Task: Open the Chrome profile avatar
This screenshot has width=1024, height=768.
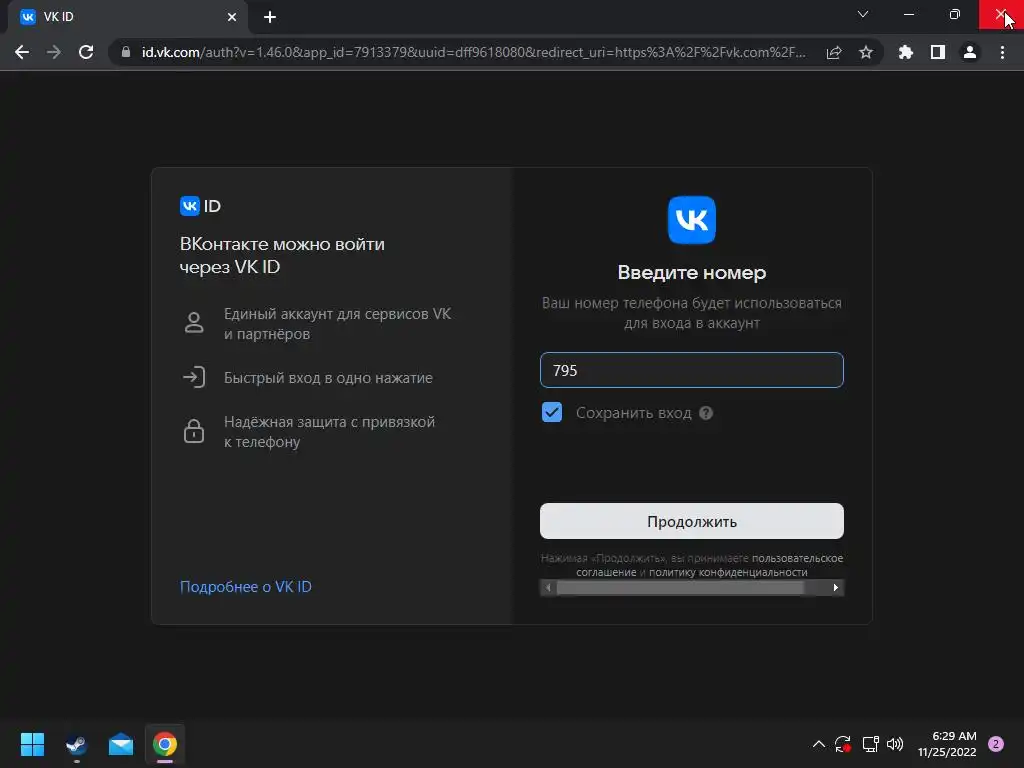Action: [970, 52]
